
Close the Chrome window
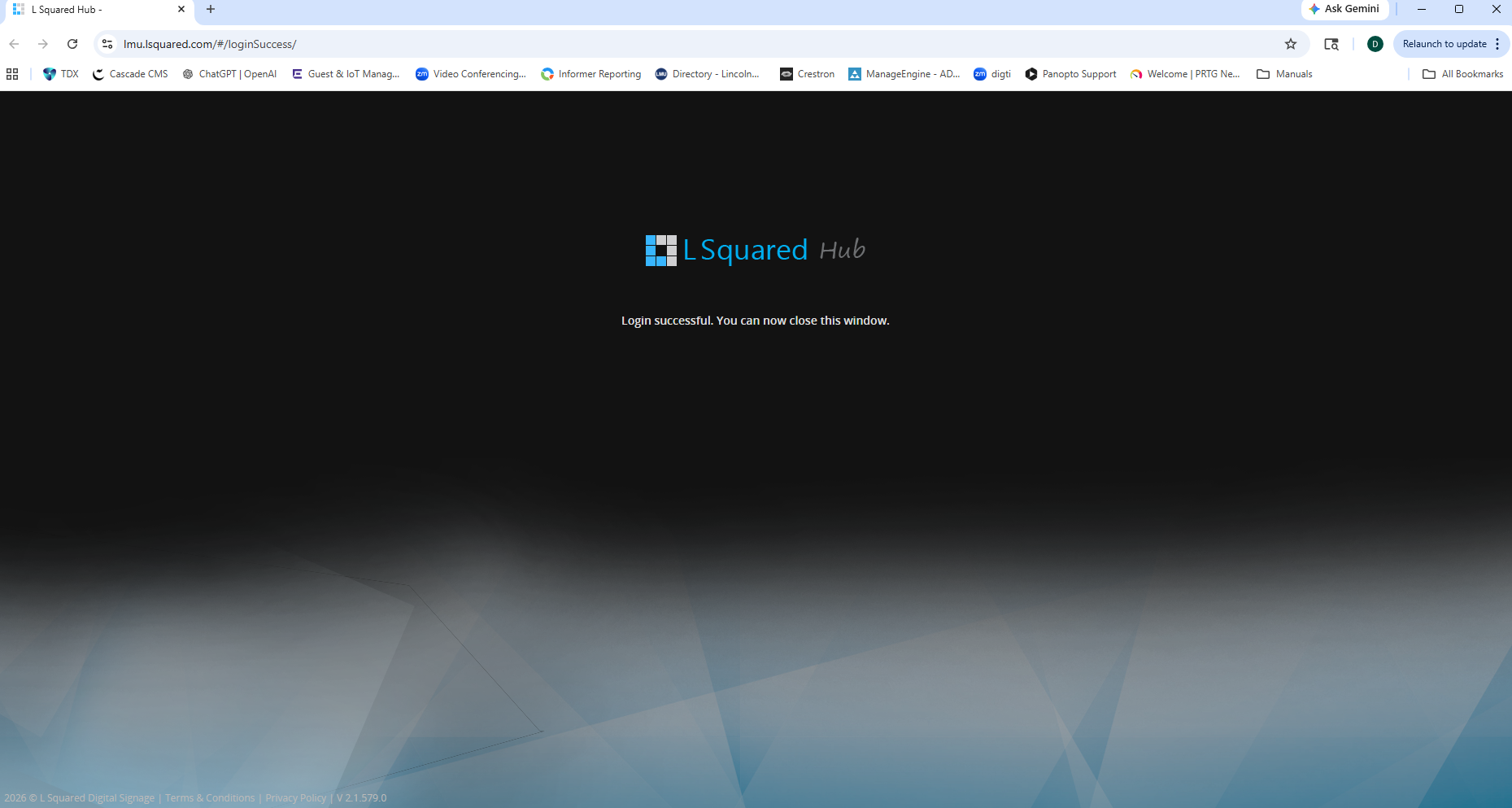point(1497,10)
